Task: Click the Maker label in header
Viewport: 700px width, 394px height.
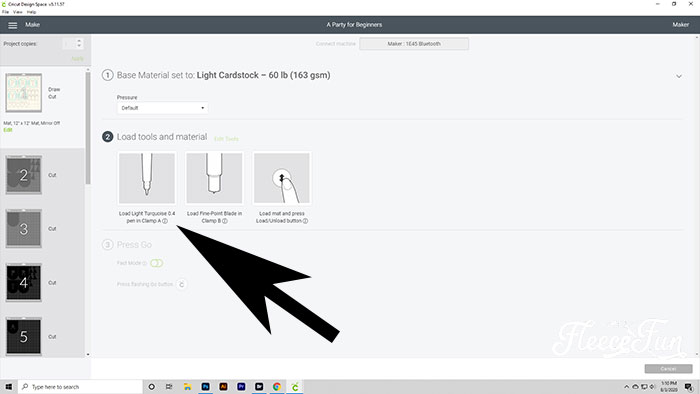Action: click(x=680, y=25)
